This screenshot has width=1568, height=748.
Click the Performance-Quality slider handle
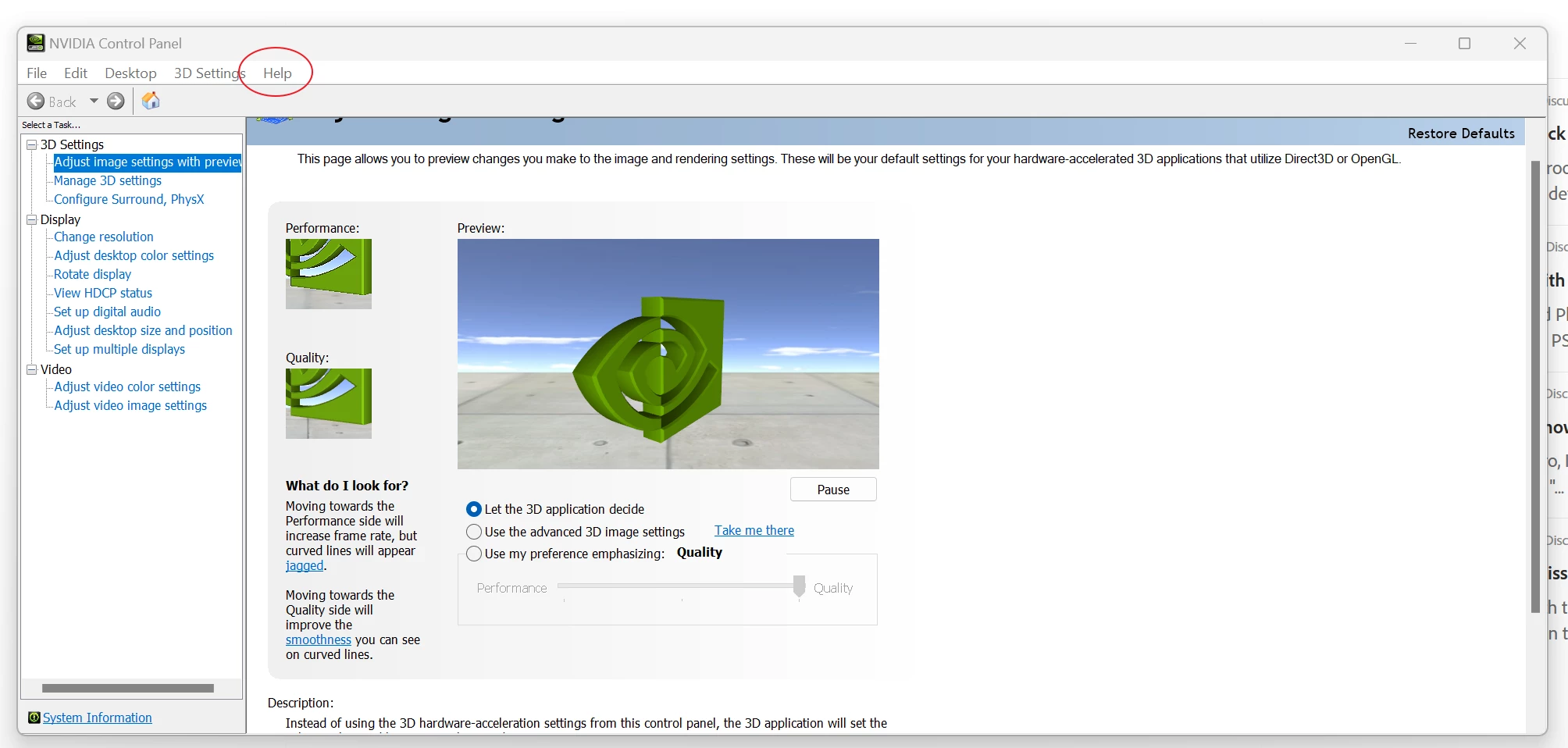click(799, 586)
